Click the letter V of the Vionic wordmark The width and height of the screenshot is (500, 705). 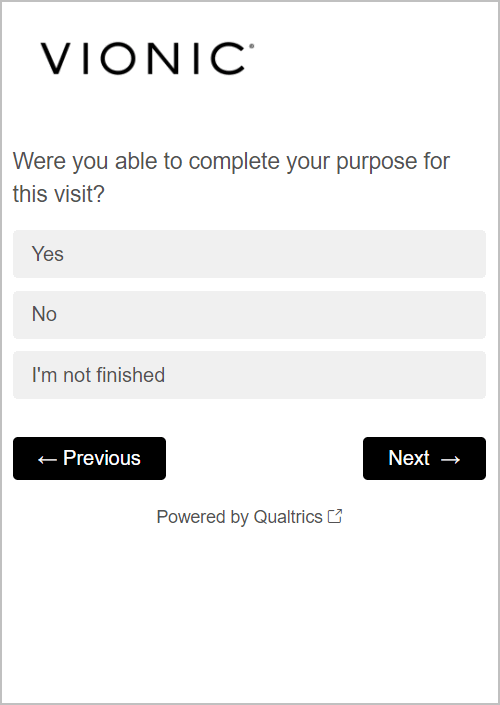tap(58, 58)
